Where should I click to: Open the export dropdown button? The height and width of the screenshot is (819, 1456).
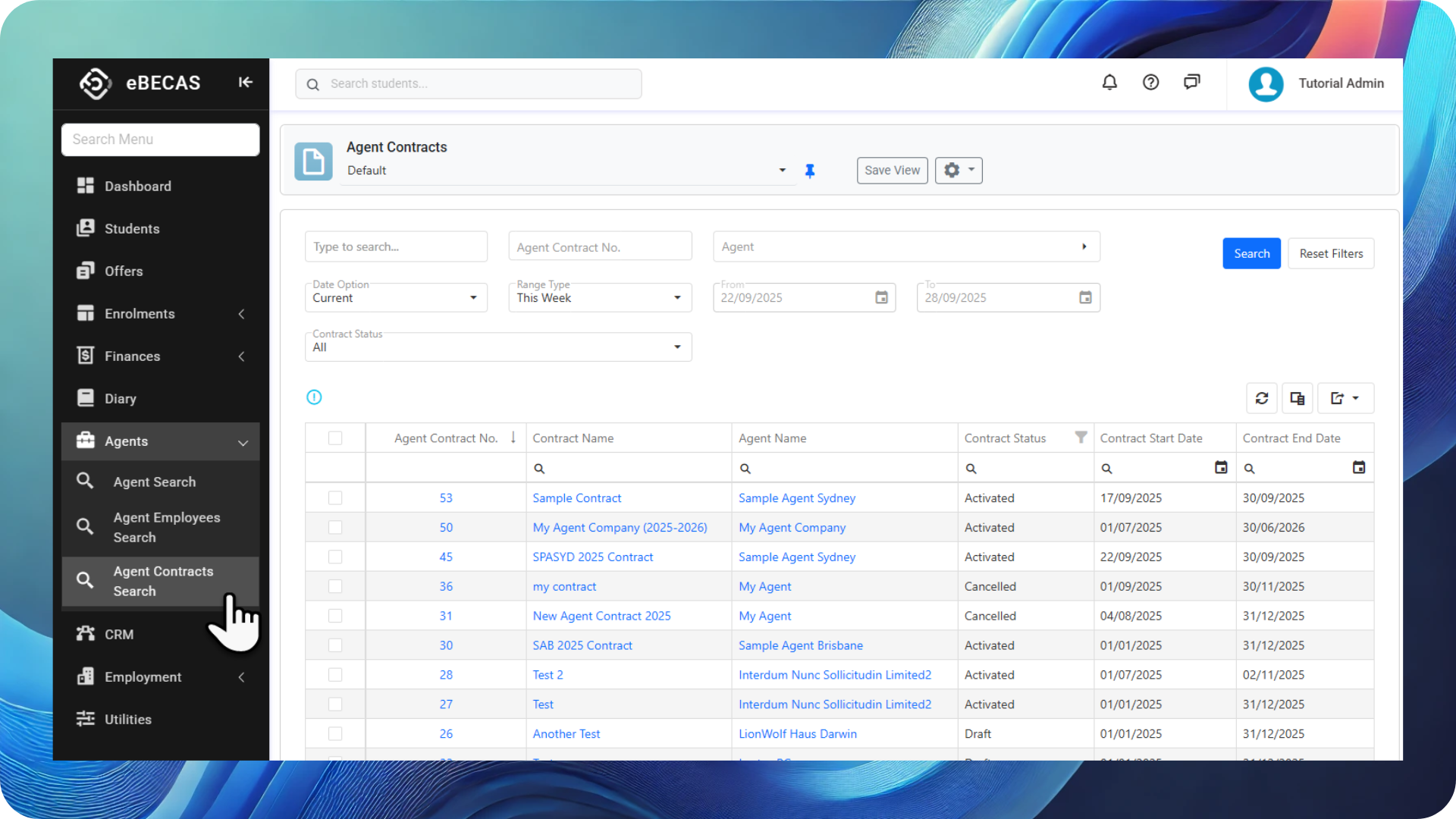click(x=1345, y=398)
